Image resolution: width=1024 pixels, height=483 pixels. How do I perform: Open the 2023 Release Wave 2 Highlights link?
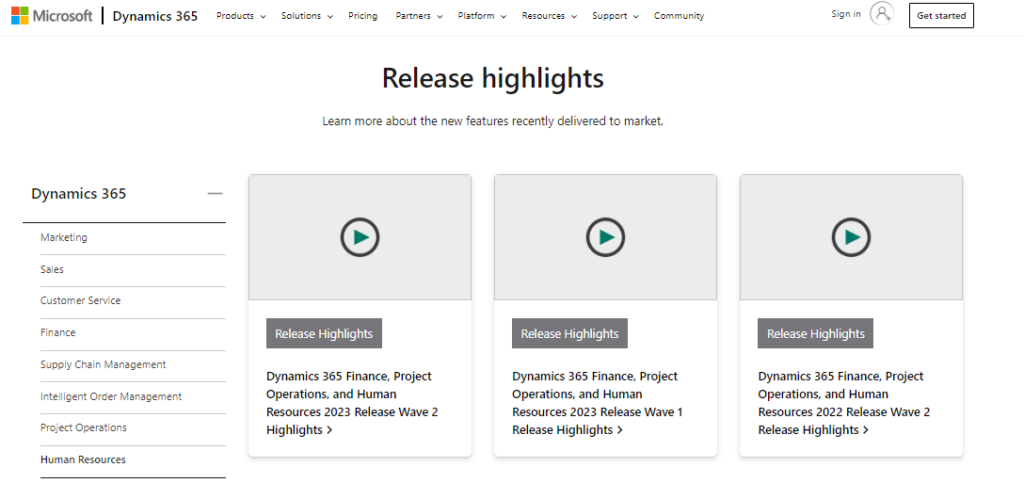(x=352, y=403)
